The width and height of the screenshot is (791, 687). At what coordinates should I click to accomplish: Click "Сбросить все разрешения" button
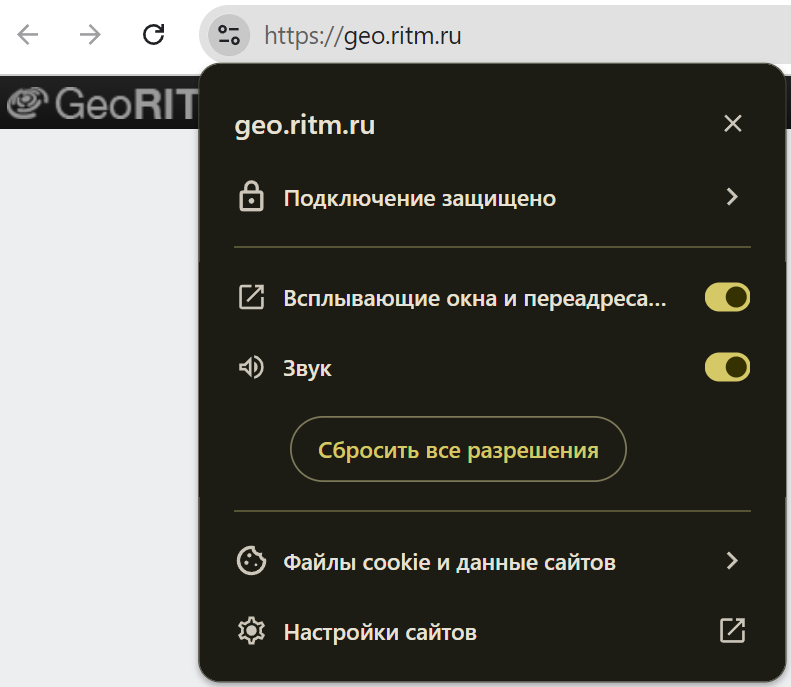tap(458, 450)
